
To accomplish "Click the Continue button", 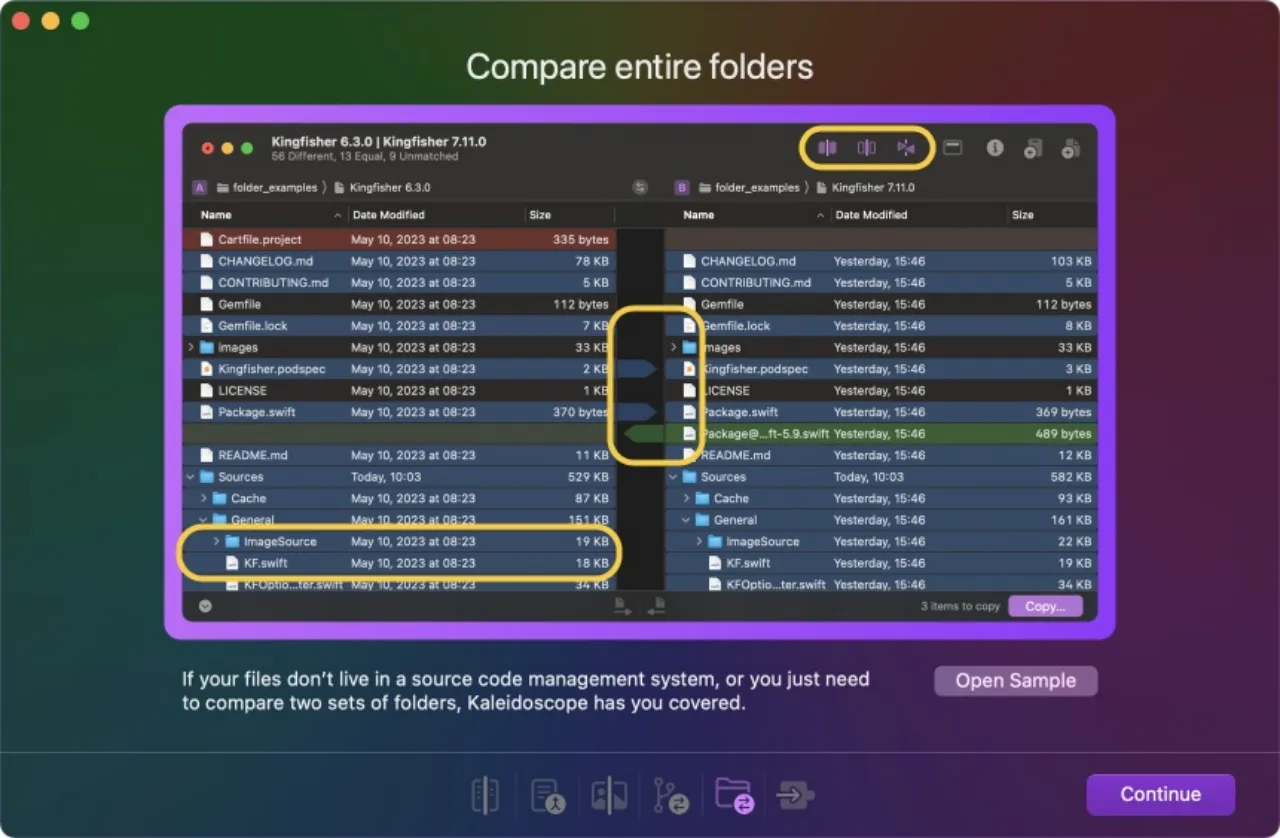I will [x=1161, y=794].
